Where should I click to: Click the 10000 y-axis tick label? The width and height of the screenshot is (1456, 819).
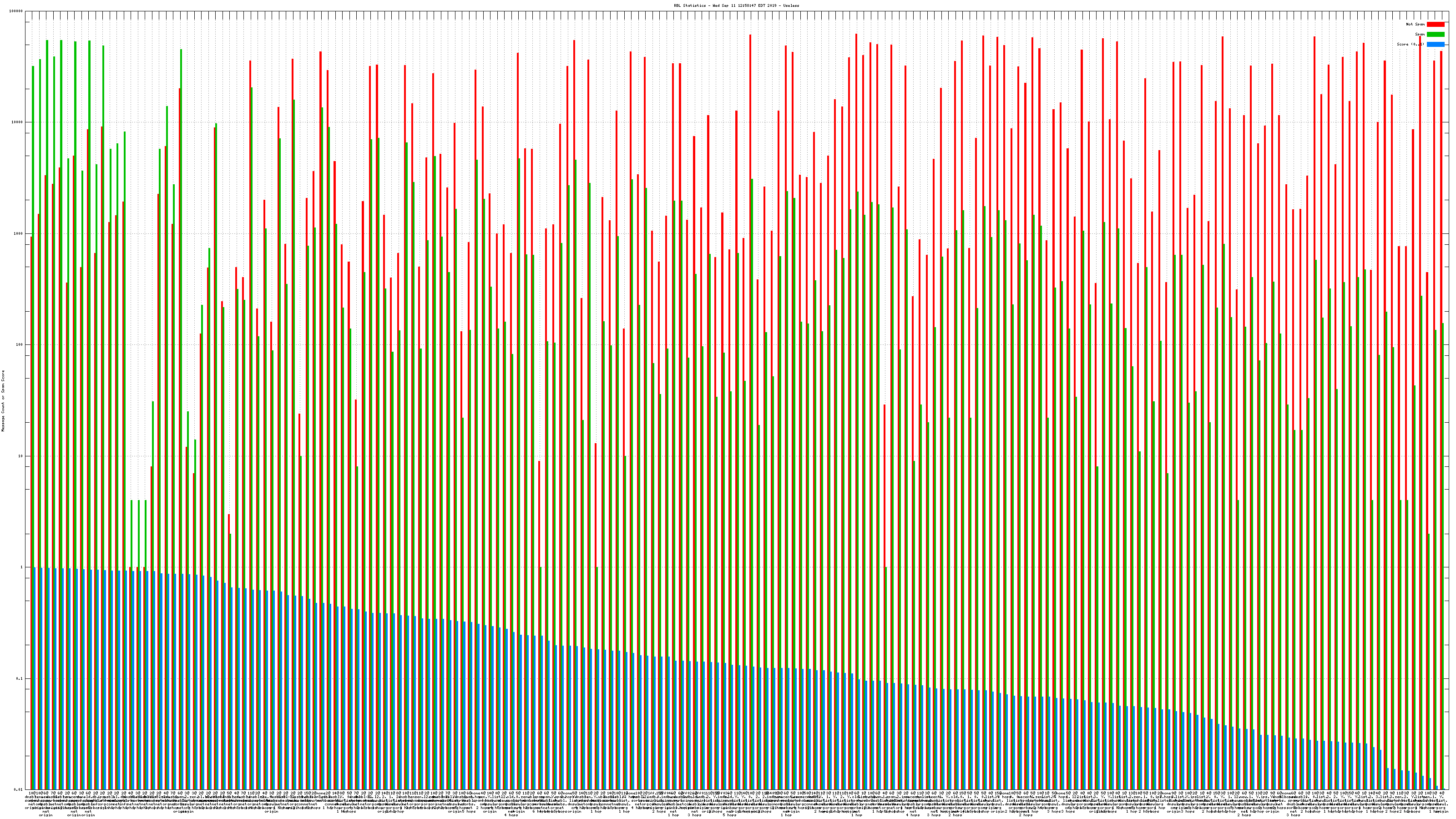tap(18, 122)
